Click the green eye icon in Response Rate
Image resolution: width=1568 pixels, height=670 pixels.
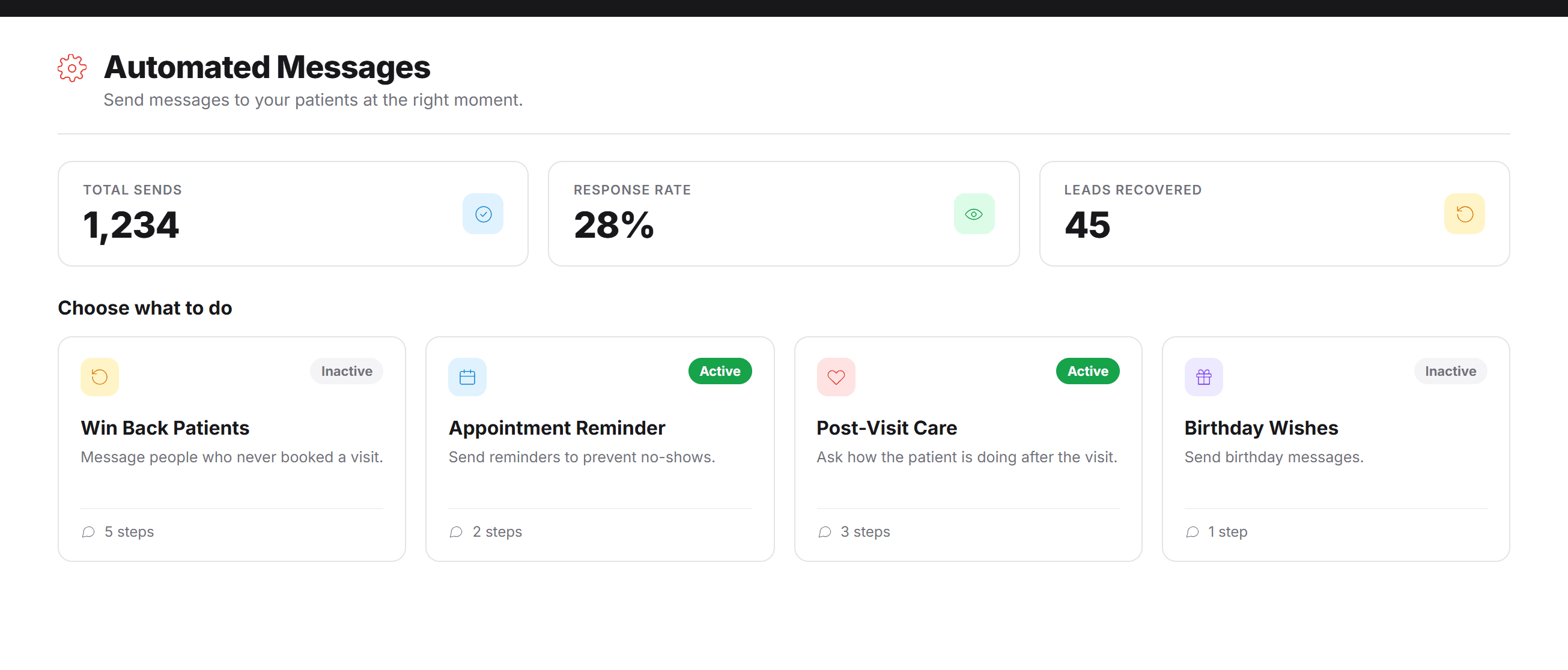point(974,214)
